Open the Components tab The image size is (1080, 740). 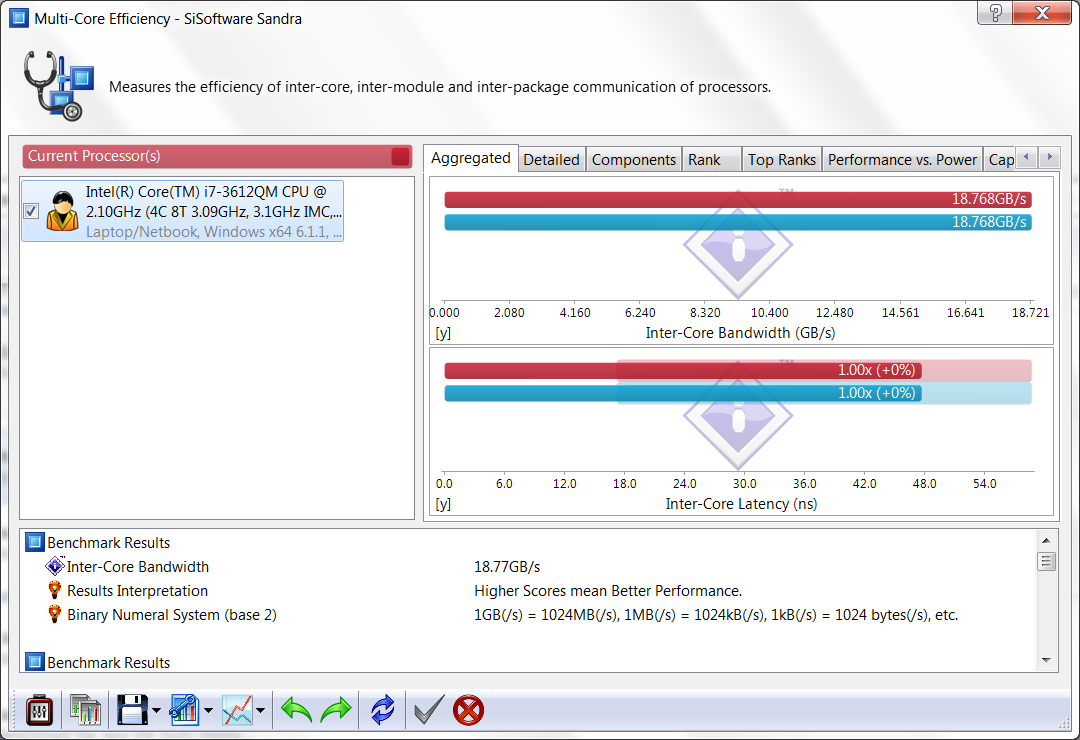634,160
